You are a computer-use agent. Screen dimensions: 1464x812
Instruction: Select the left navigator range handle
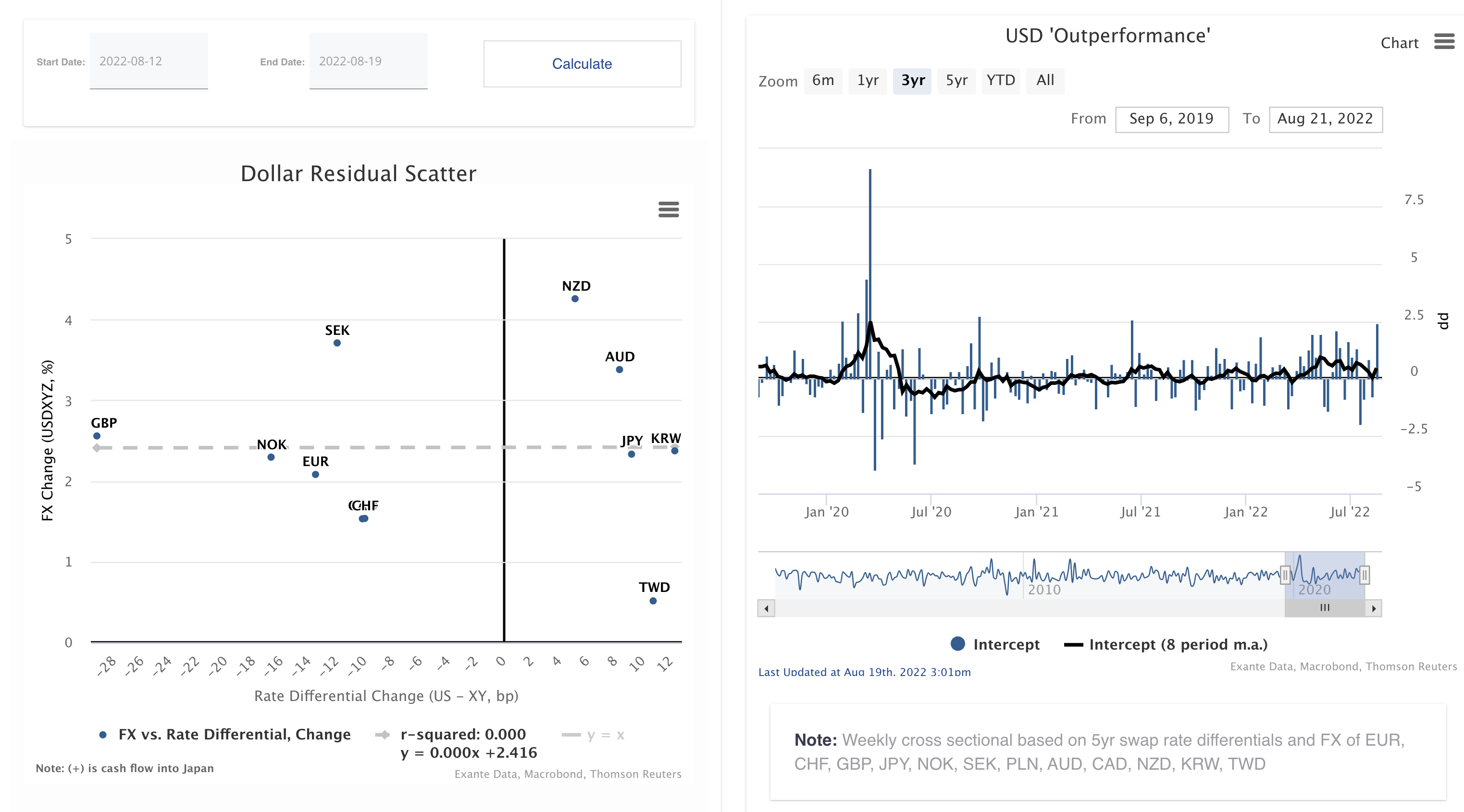[x=1286, y=575]
